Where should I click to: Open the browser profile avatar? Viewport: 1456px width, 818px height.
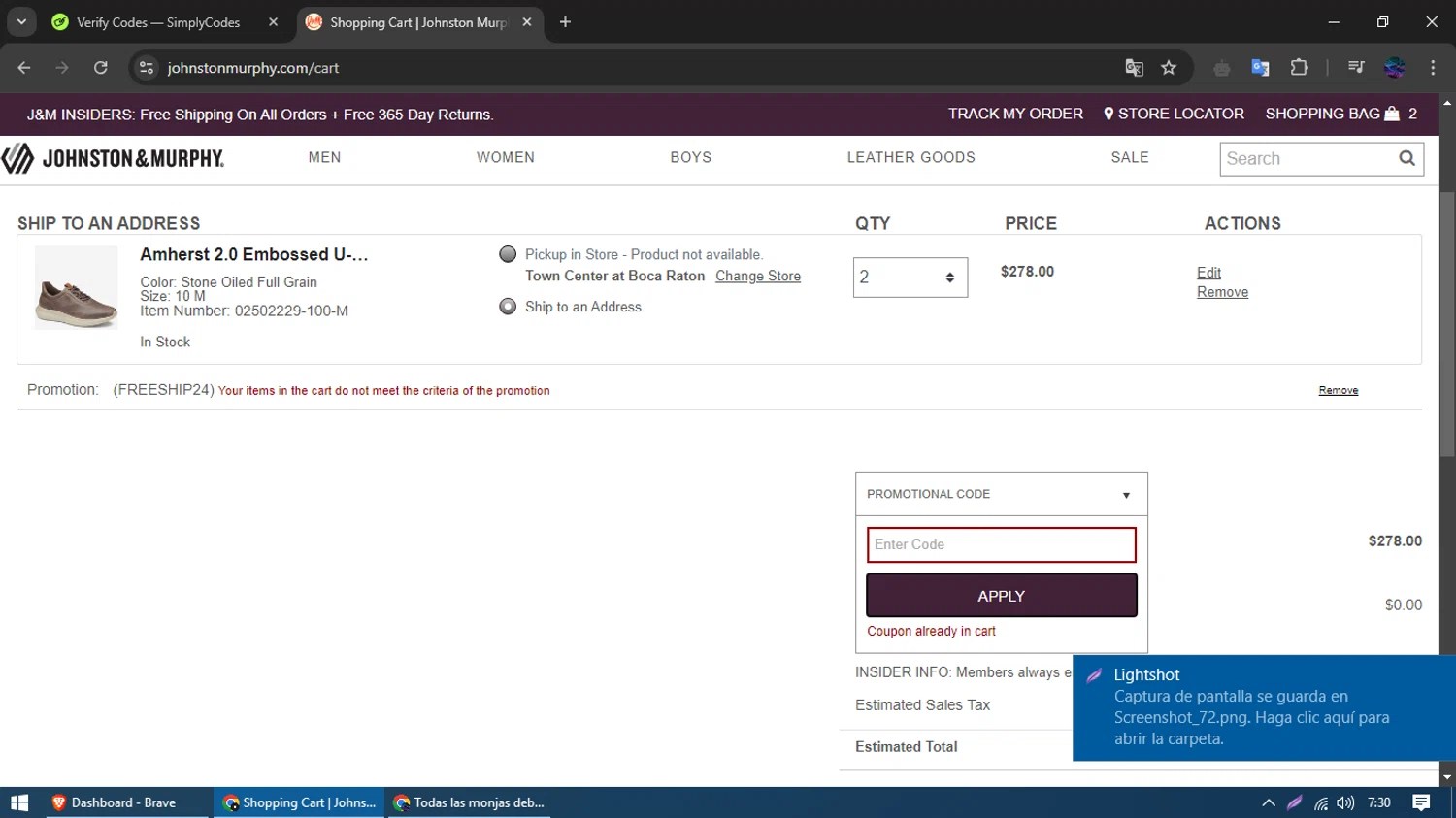coord(1395,68)
